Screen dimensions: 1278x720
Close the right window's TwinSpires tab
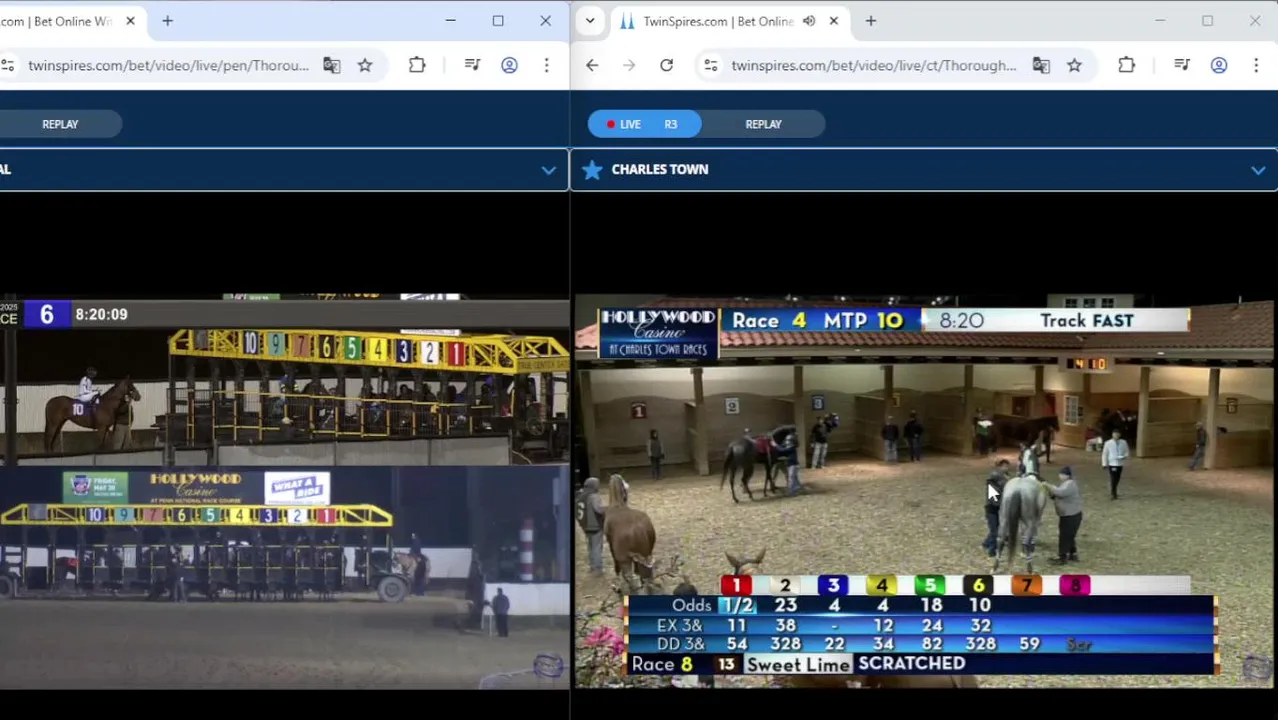click(x=833, y=21)
